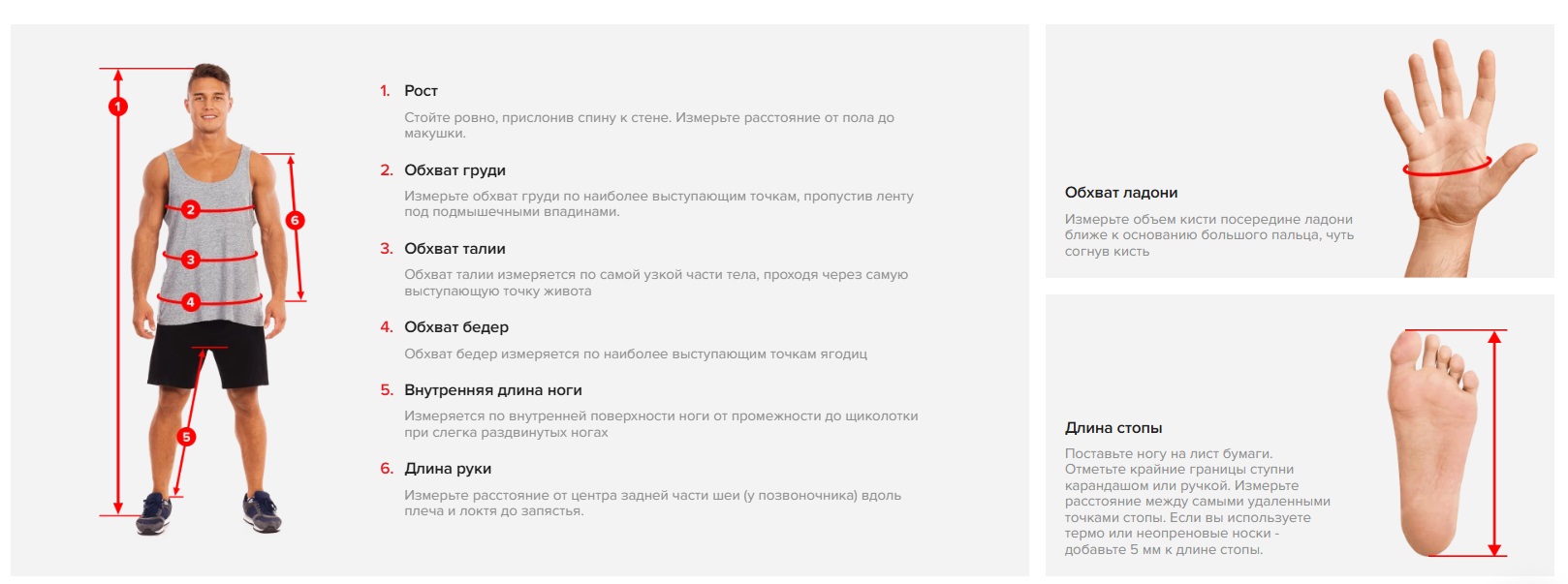Click the "Обхват талии" heading
This screenshot has height=584, width=1568.
(455, 249)
